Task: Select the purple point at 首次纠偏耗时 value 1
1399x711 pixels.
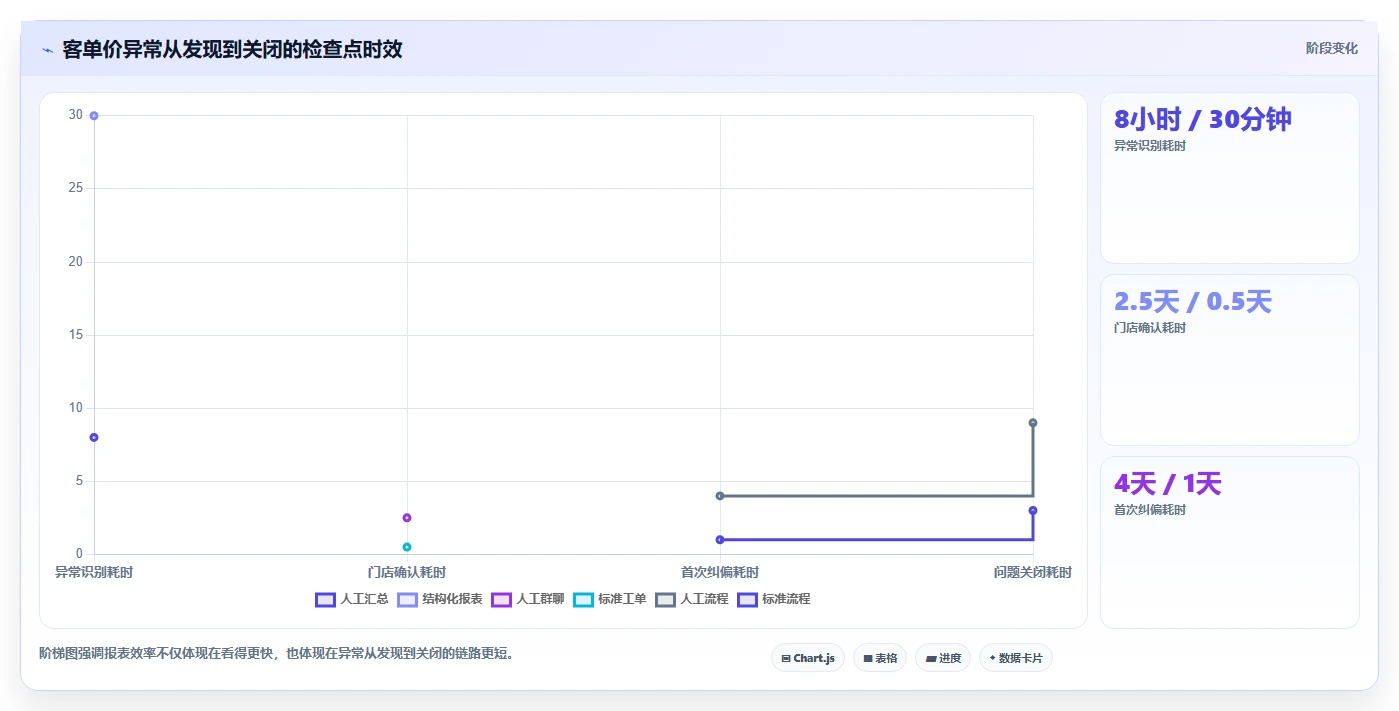Action: pyautogui.click(x=720, y=540)
